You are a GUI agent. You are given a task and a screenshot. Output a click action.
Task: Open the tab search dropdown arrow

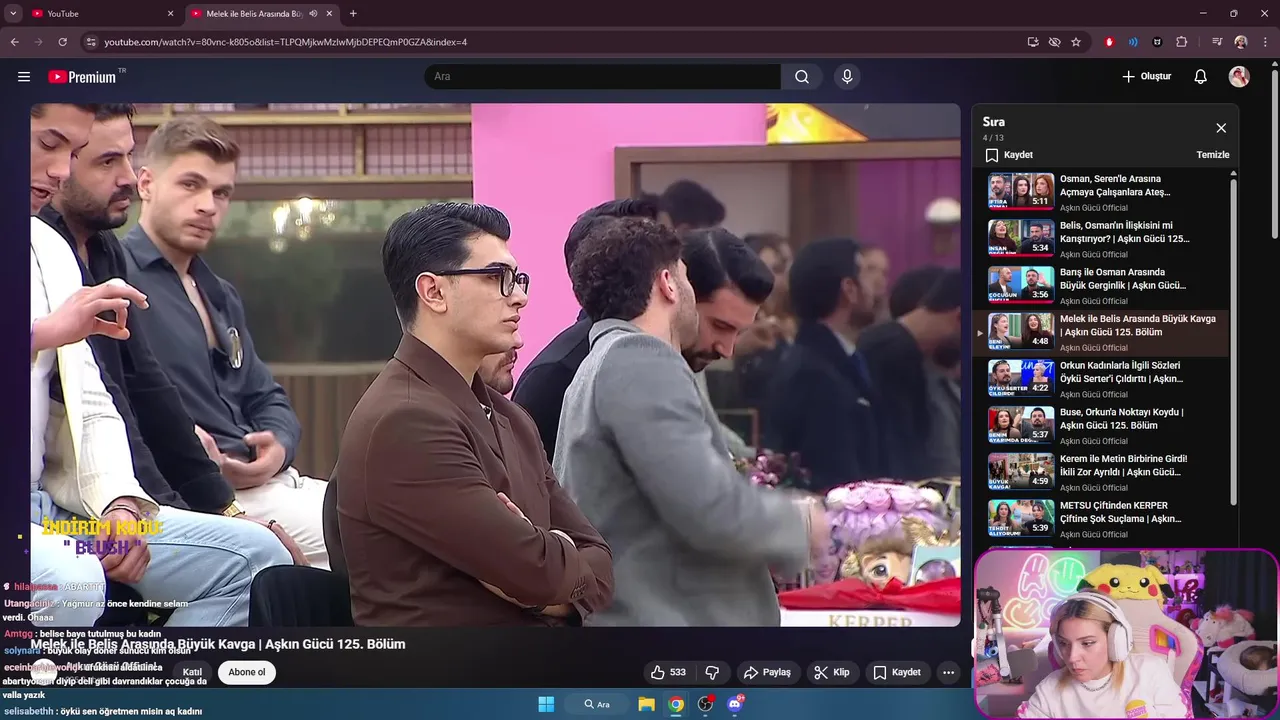tap(13, 14)
